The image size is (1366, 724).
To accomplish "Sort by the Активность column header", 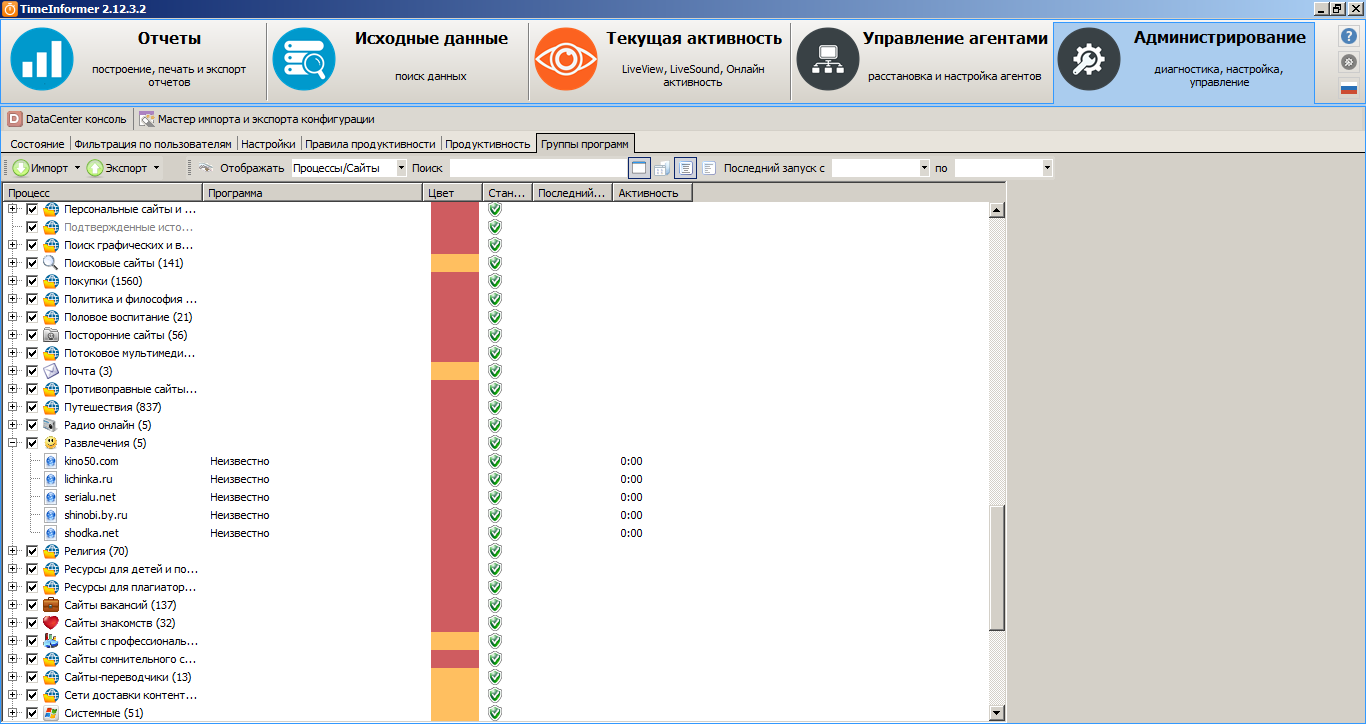I will tap(652, 193).
